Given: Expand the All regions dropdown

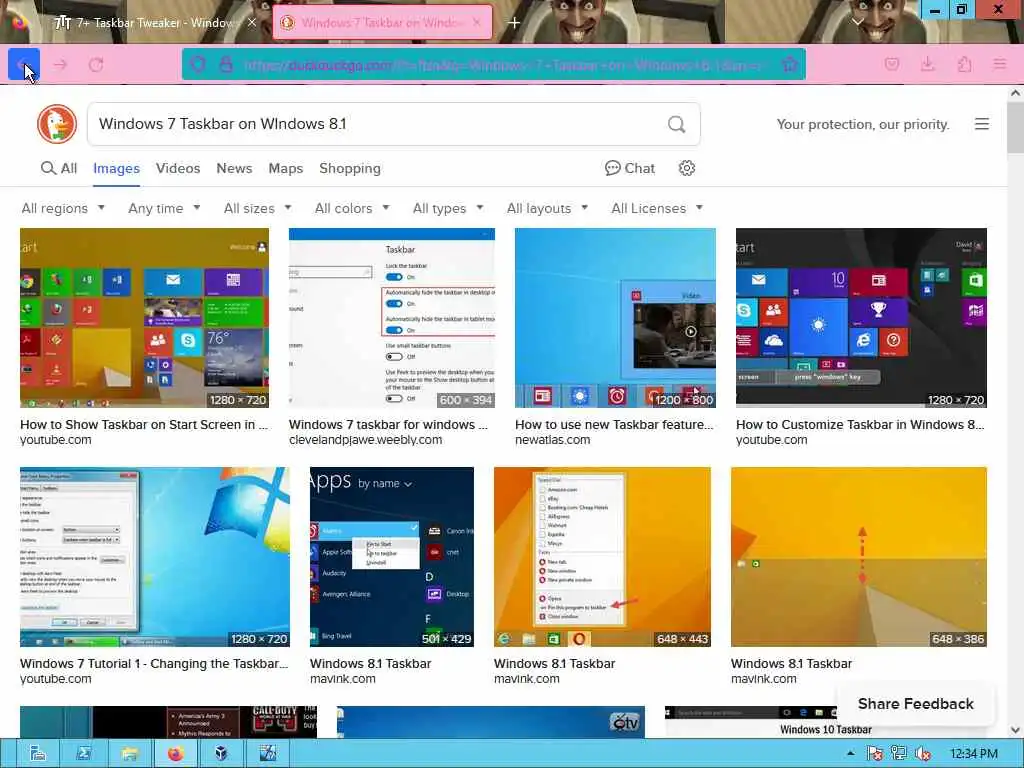Looking at the screenshot, I should [x=63, y=208].
